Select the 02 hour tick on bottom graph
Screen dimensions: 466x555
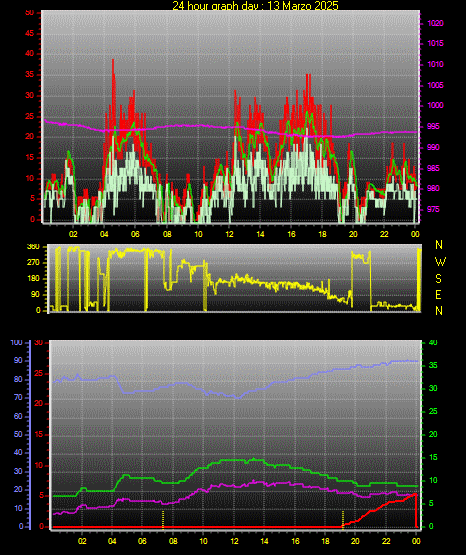point(82,541)
